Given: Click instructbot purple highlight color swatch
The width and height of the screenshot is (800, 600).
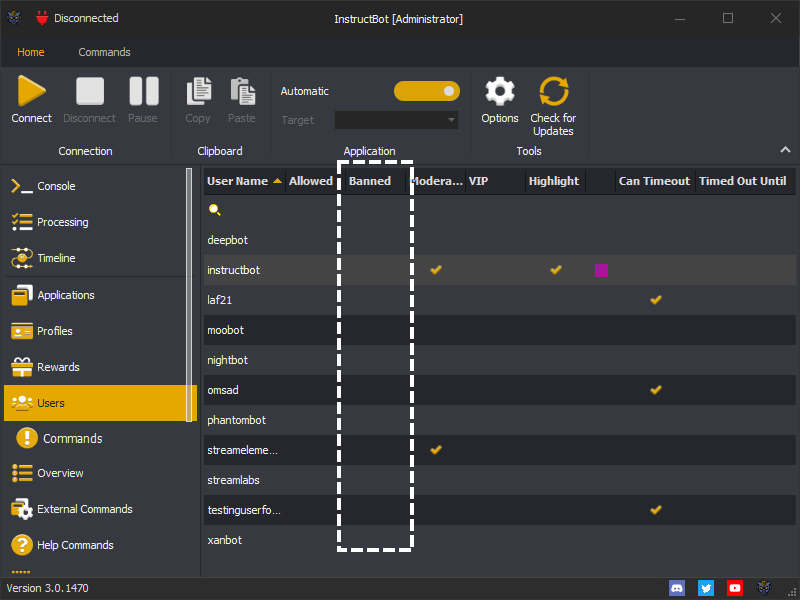Looking at the screenshot, I should (x=601, y=270).
